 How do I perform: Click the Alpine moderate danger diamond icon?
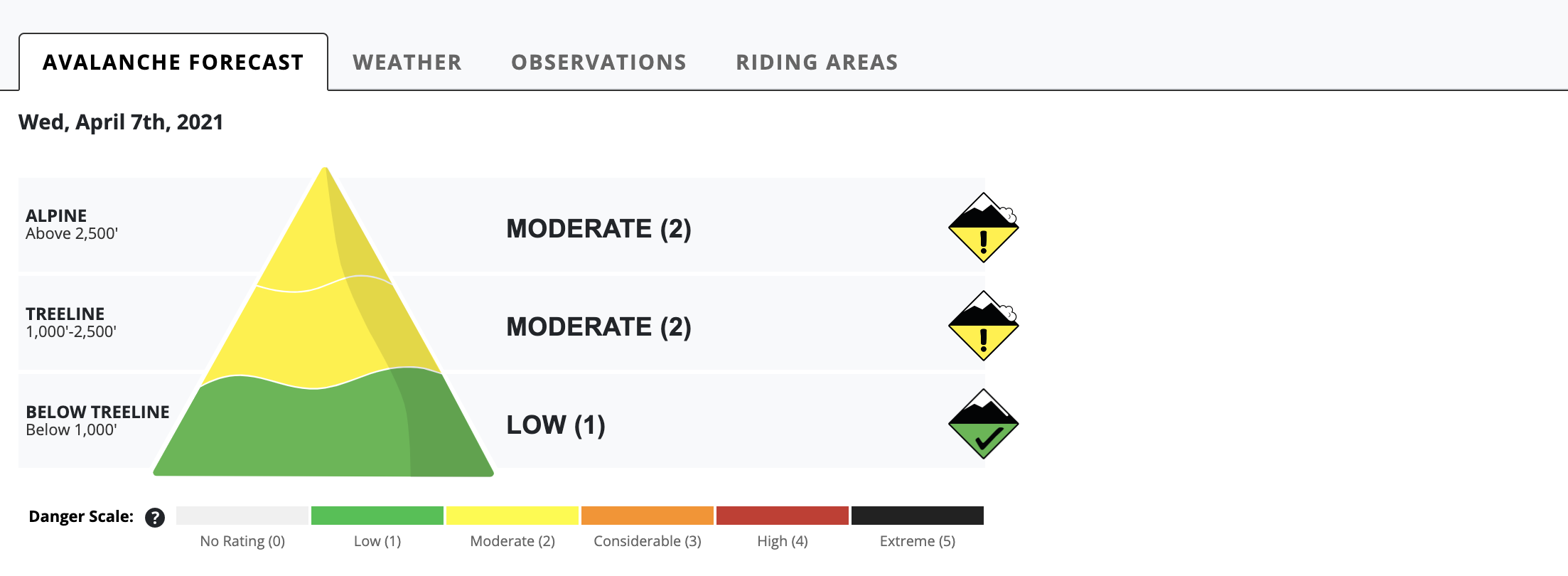(984, 228)
